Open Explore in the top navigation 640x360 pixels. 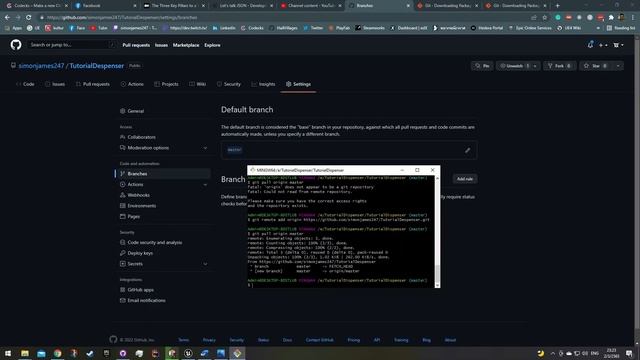point(212,45)
